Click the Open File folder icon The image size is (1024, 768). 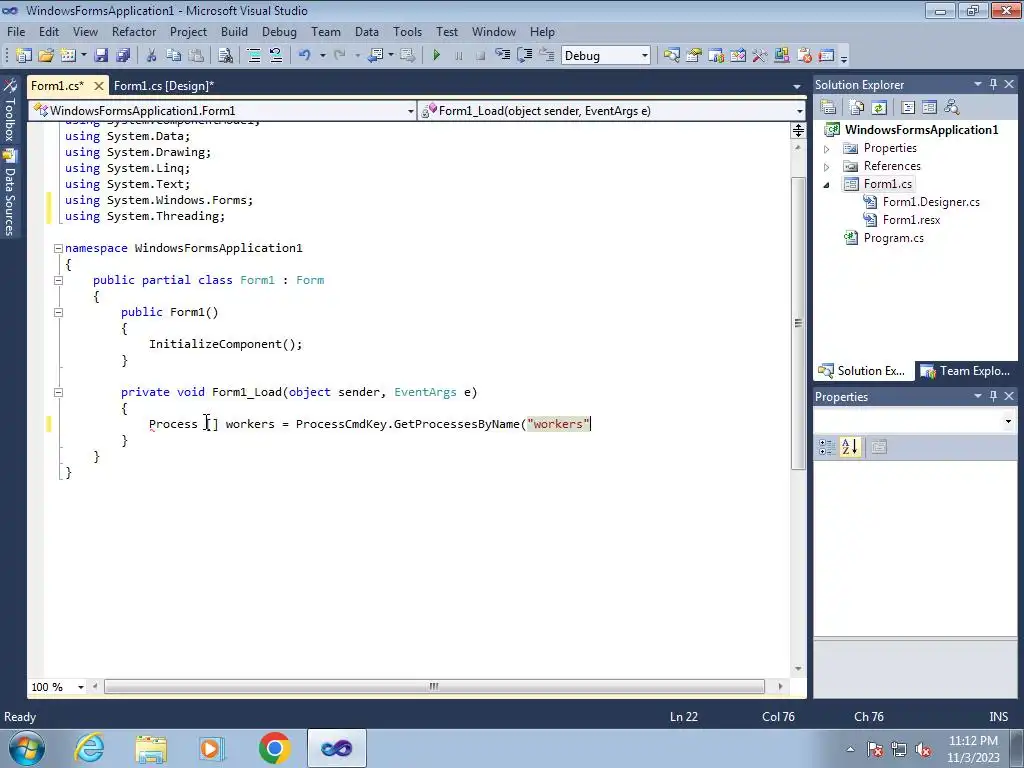46,56
